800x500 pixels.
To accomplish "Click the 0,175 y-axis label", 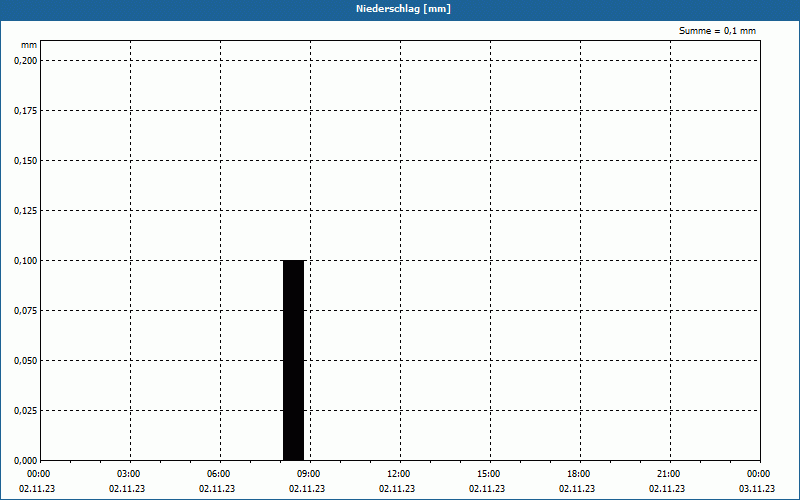I will pos(26,111).
